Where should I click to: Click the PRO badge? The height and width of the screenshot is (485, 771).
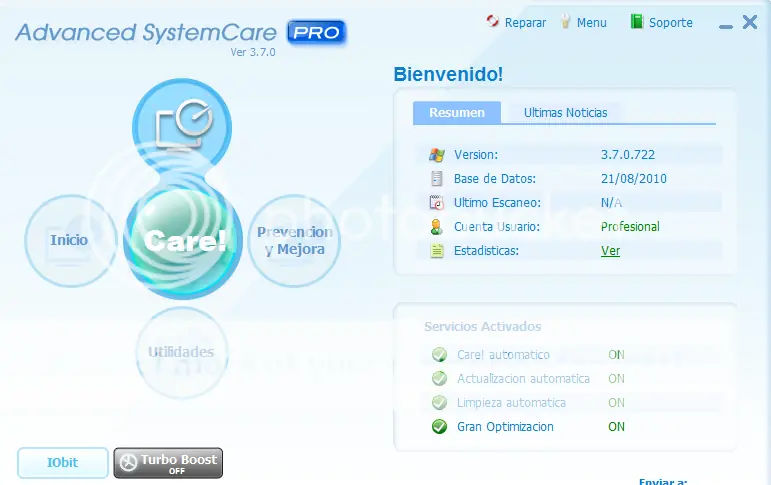[317, 32]
